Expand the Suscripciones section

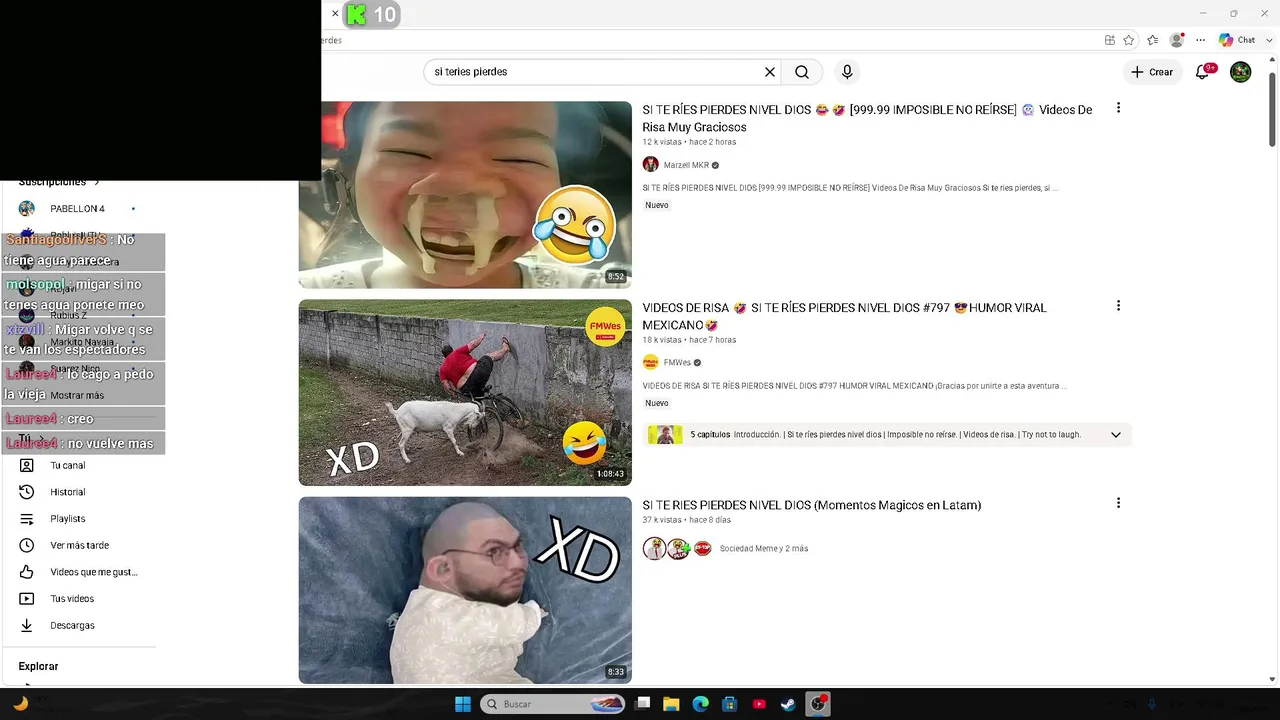point(59,182)
